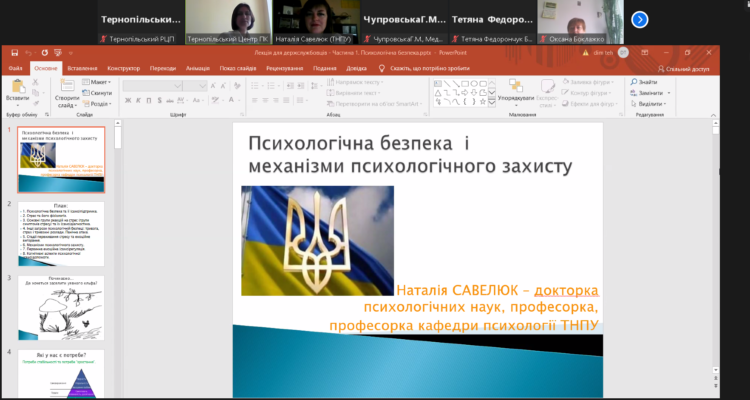Toggle bold Ж formatting

tap(128, 100)
